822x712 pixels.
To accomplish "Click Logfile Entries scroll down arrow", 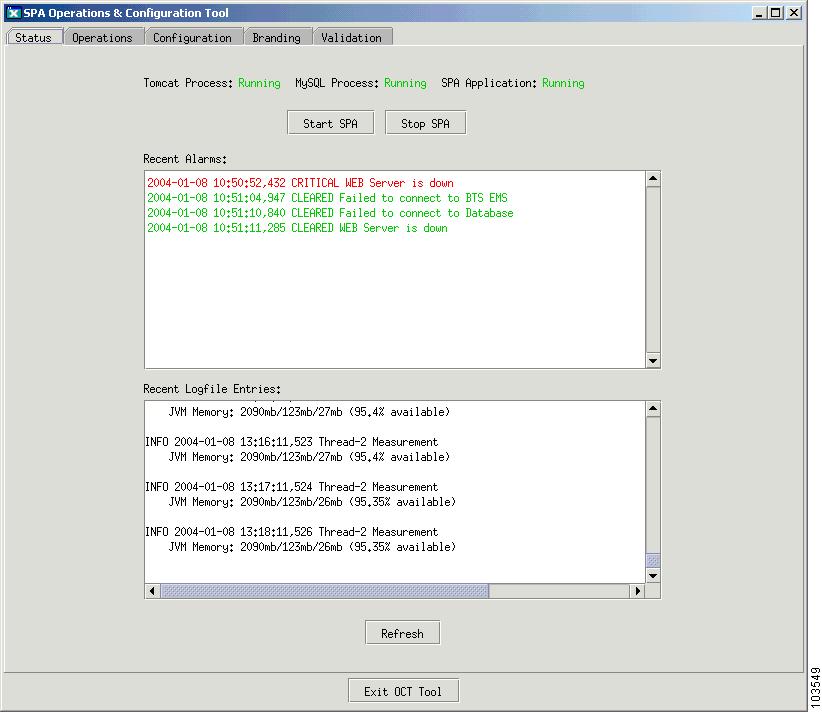I will tap(653, 575).
